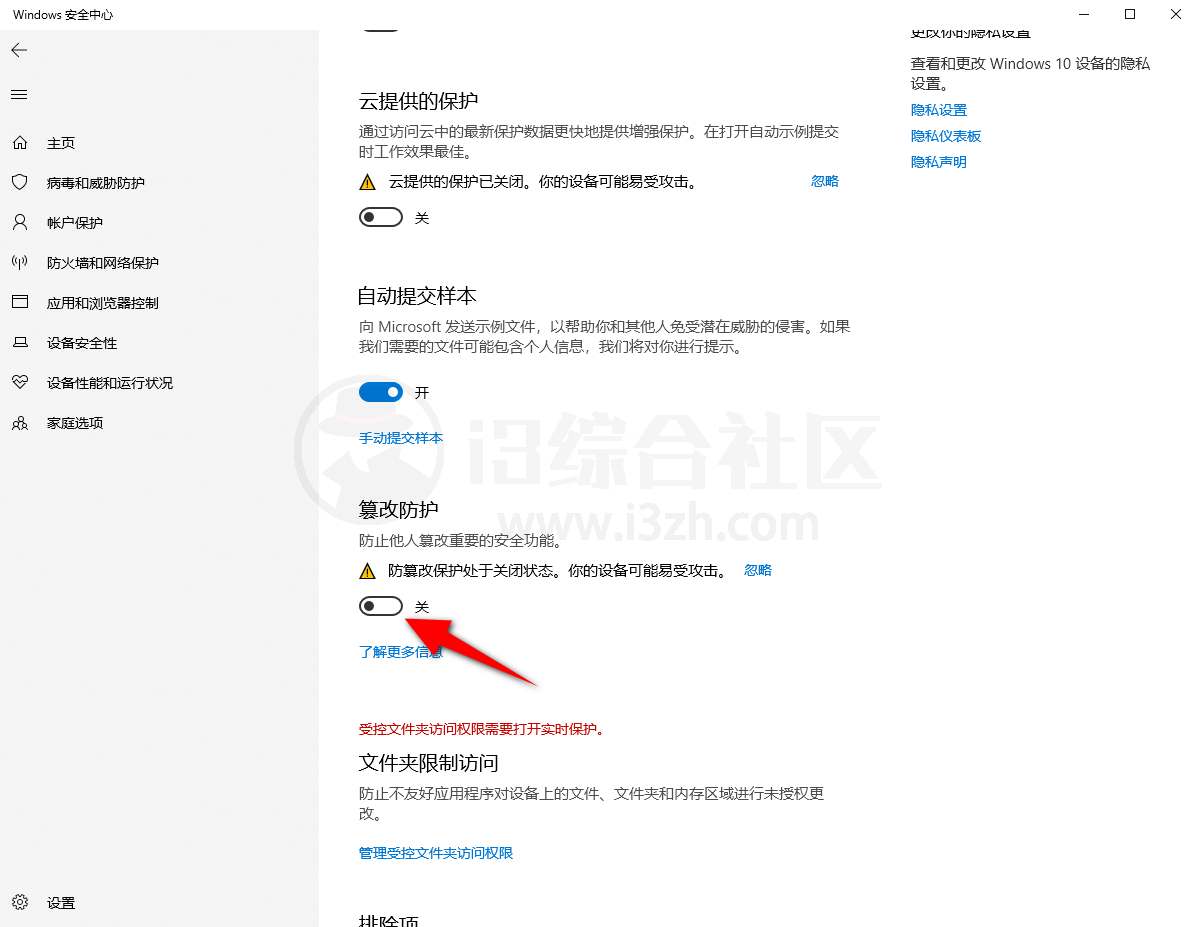The width and height of the screenshot is (1197, 927).
Task: Click warning icon beside cloud protection message
Action: pyautogui.click(x=367, y=182)
